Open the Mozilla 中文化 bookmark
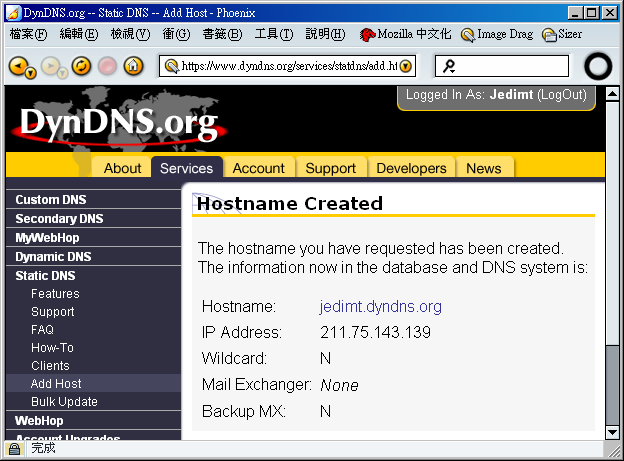 tap(406, 34)
